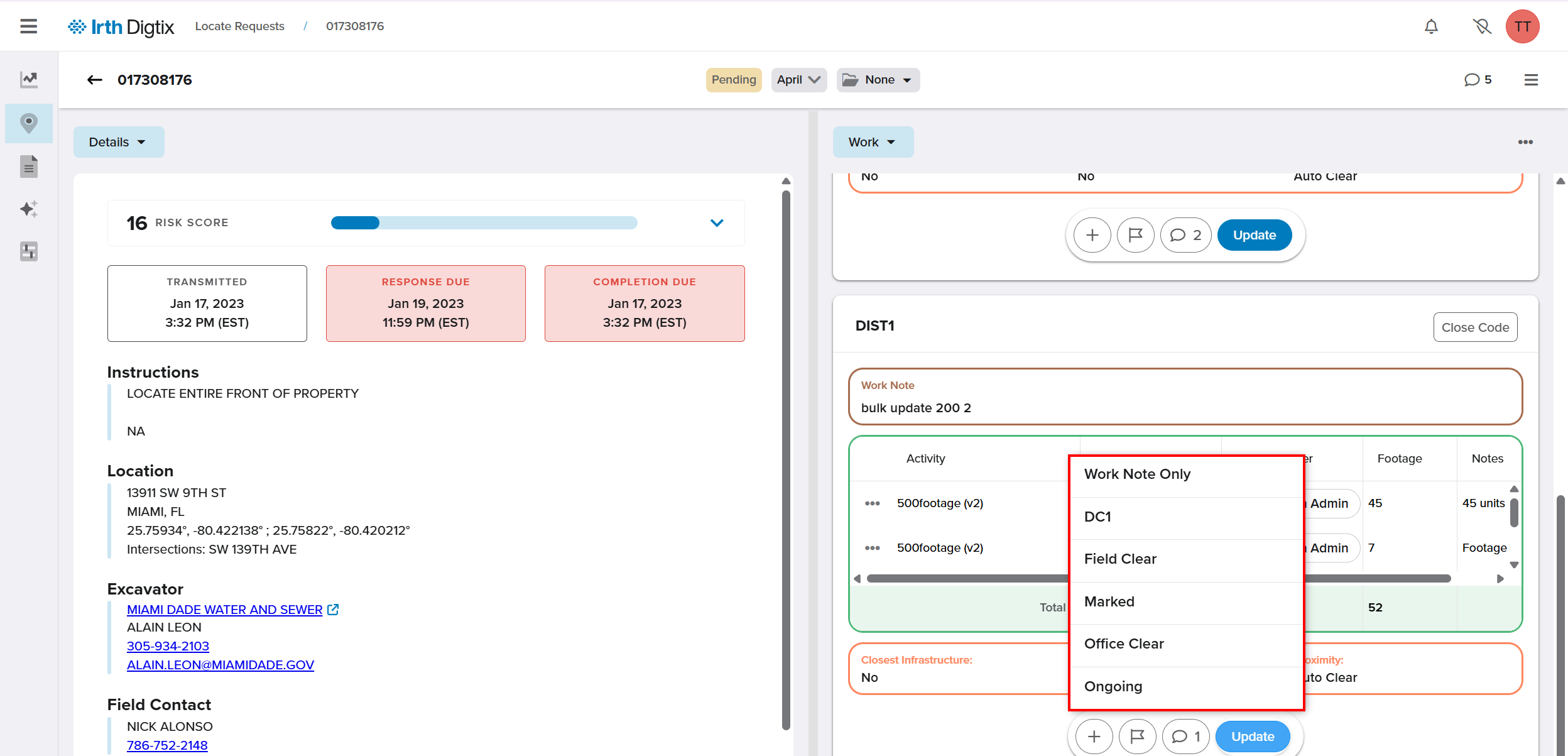The width and height of the screenshot is (1568, 756).
Task: Click the flag icon in DIST1 toolbar
Action: coord(1137,737)
